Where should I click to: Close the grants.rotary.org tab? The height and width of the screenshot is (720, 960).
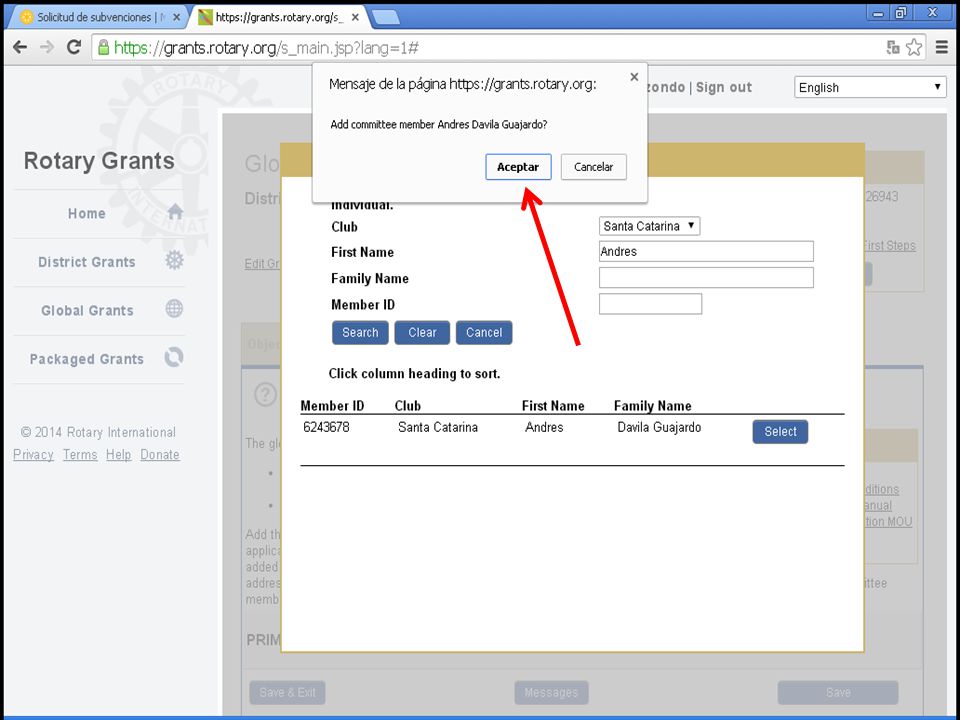click(355, 17)
